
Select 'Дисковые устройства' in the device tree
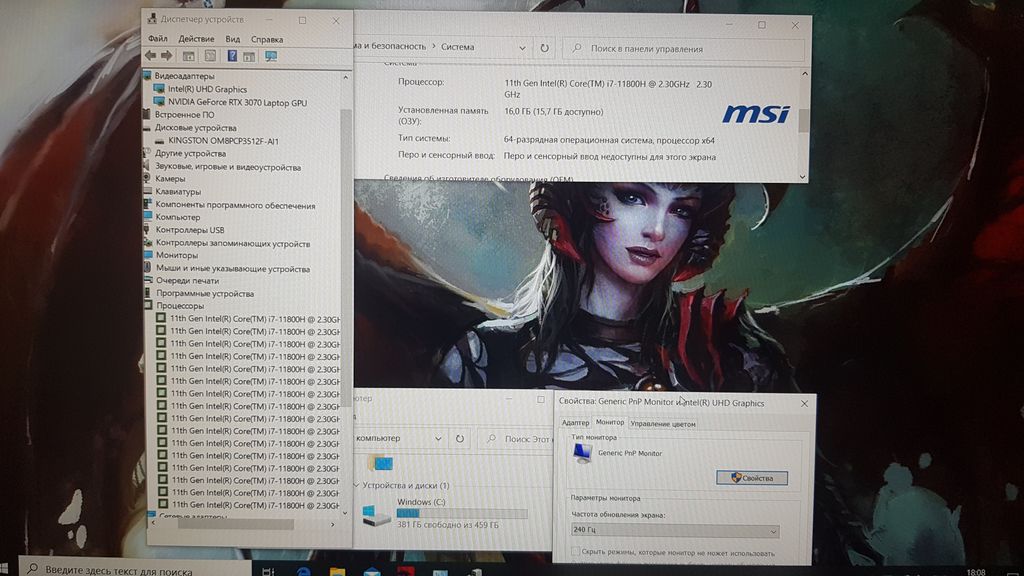[195, 128]
